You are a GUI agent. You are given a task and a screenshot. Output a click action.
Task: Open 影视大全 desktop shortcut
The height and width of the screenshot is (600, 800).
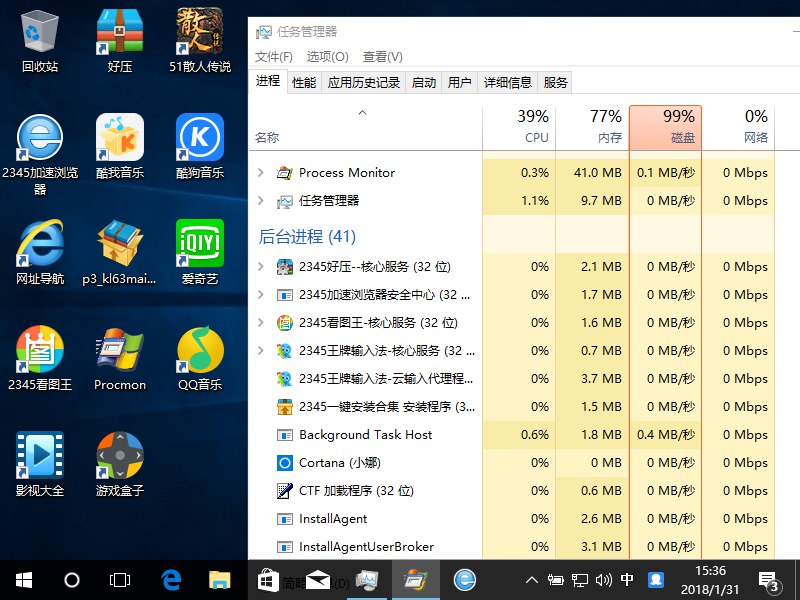pos(40,464)
